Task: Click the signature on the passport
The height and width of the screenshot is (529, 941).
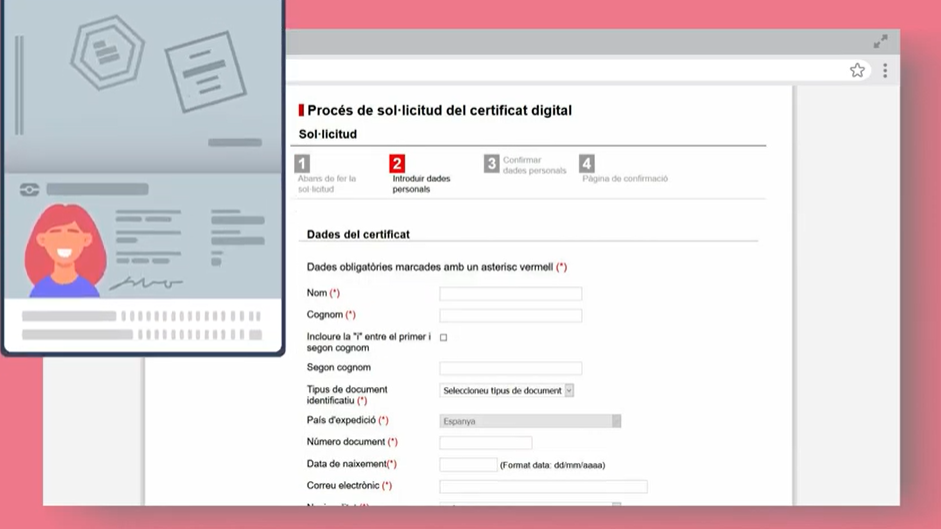Action: [x=145, y=284]
